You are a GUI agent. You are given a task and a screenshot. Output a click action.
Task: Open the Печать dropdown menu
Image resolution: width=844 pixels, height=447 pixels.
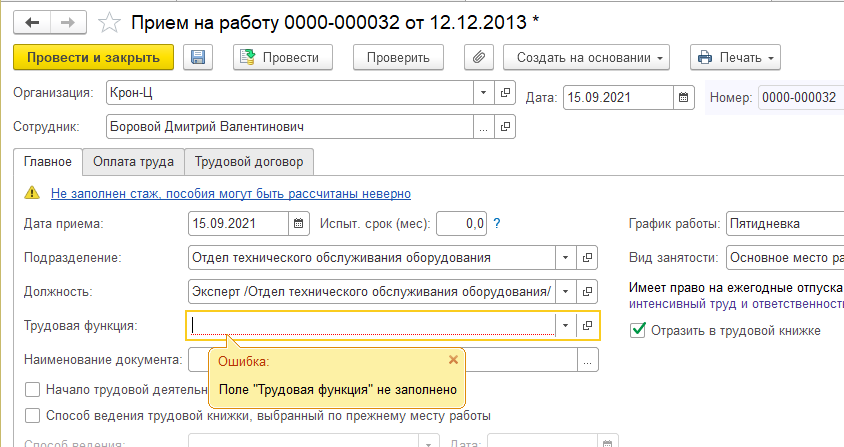(735, 57)
